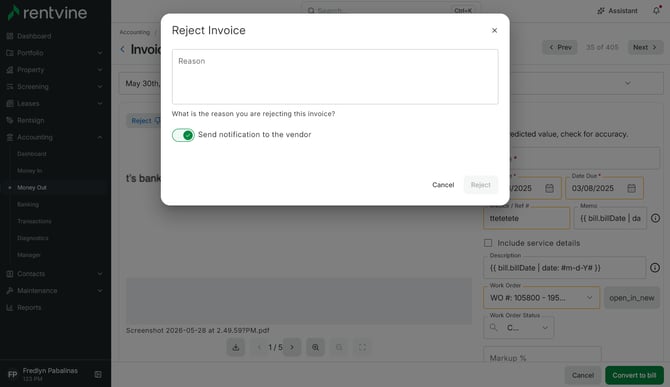The image size is (670, 387).
Task: Show info for the Description field
Action: (x=655, y=268)
